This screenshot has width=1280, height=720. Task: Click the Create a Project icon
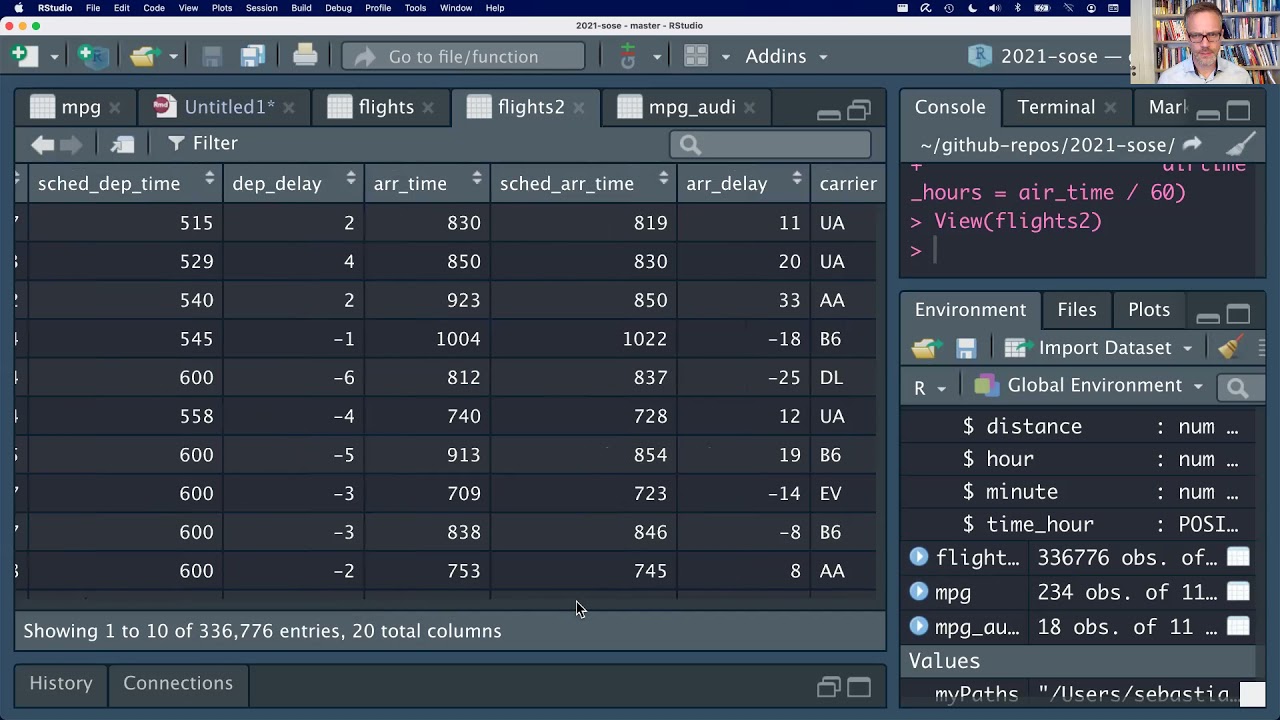[91, 56]
